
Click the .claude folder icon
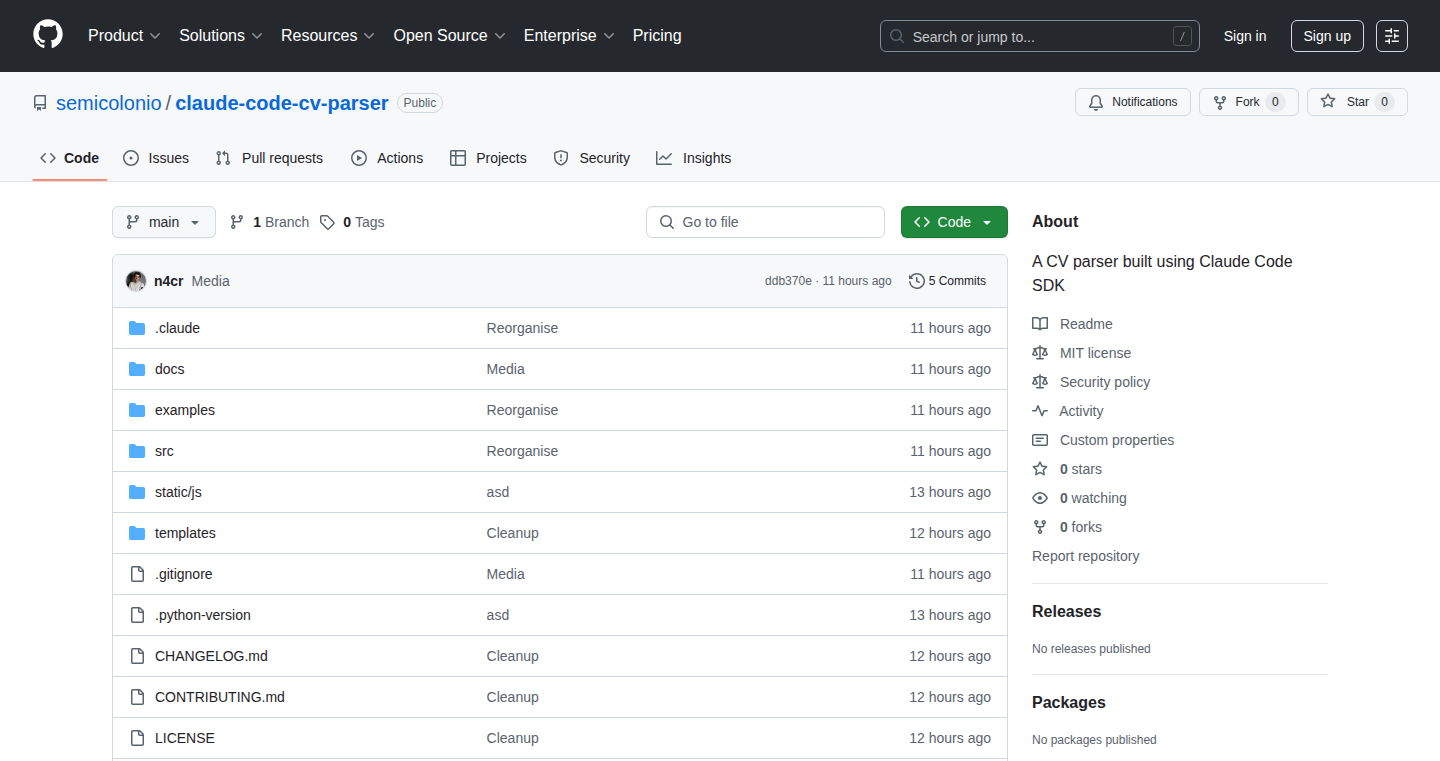click(x=137, y=328)
